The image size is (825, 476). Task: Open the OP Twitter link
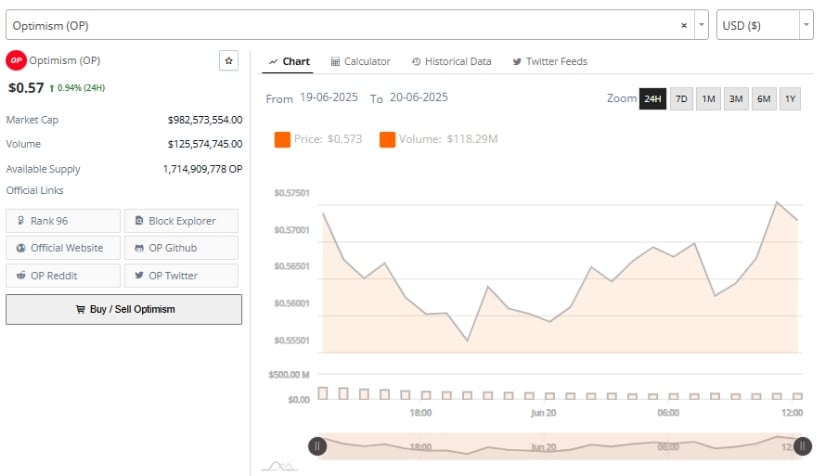coord(182,276)
